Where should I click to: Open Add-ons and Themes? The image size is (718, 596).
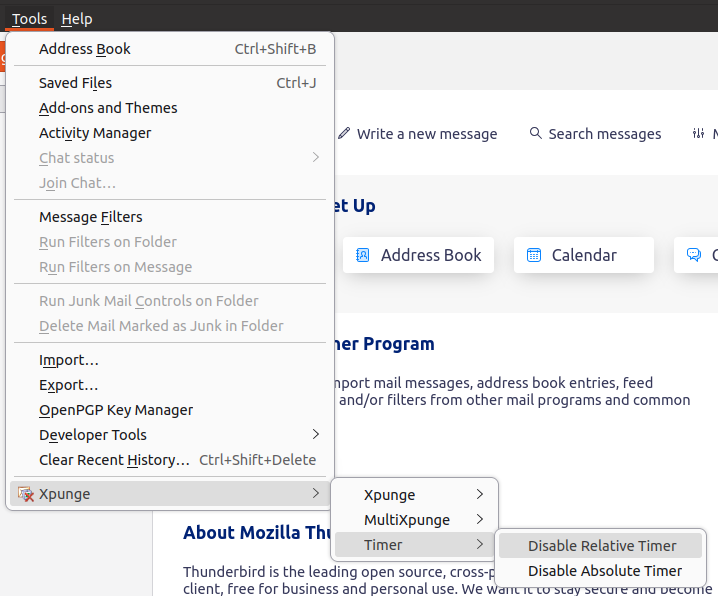click(170, 108)
